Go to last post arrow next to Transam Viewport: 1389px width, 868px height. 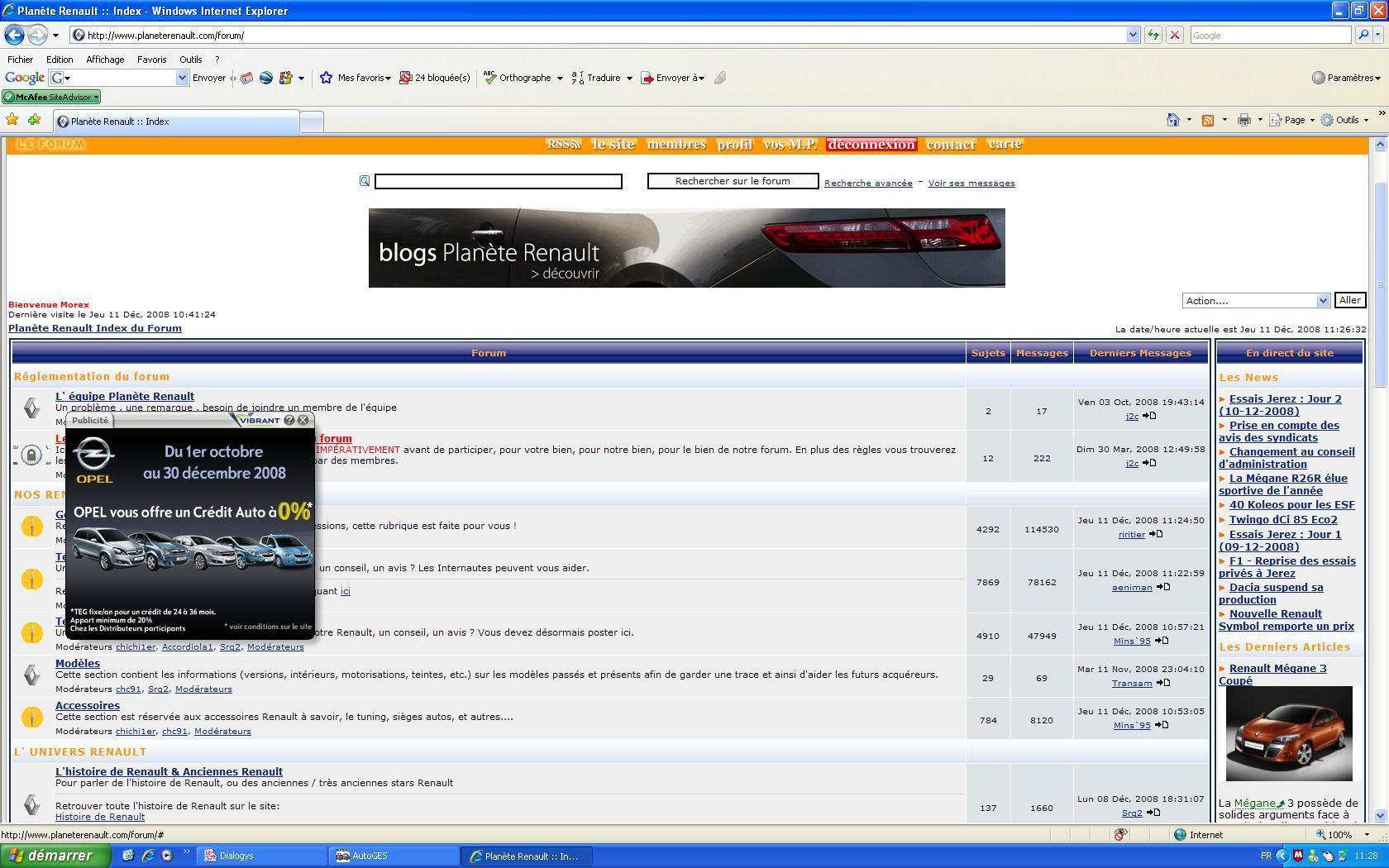pyautogui.click(x=1162, y=683)
